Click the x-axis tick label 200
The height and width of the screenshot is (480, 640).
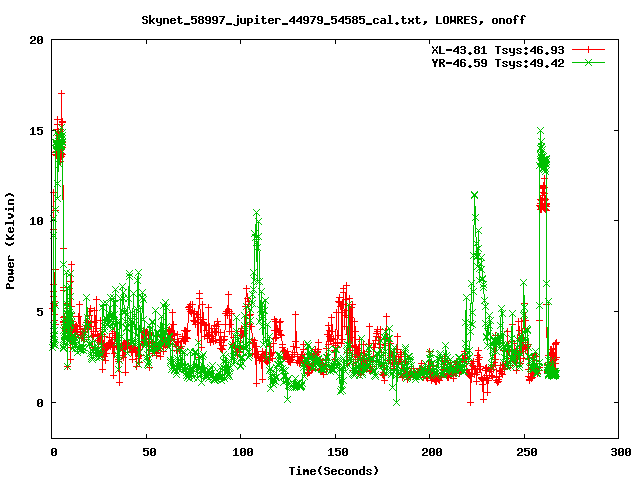432,452
